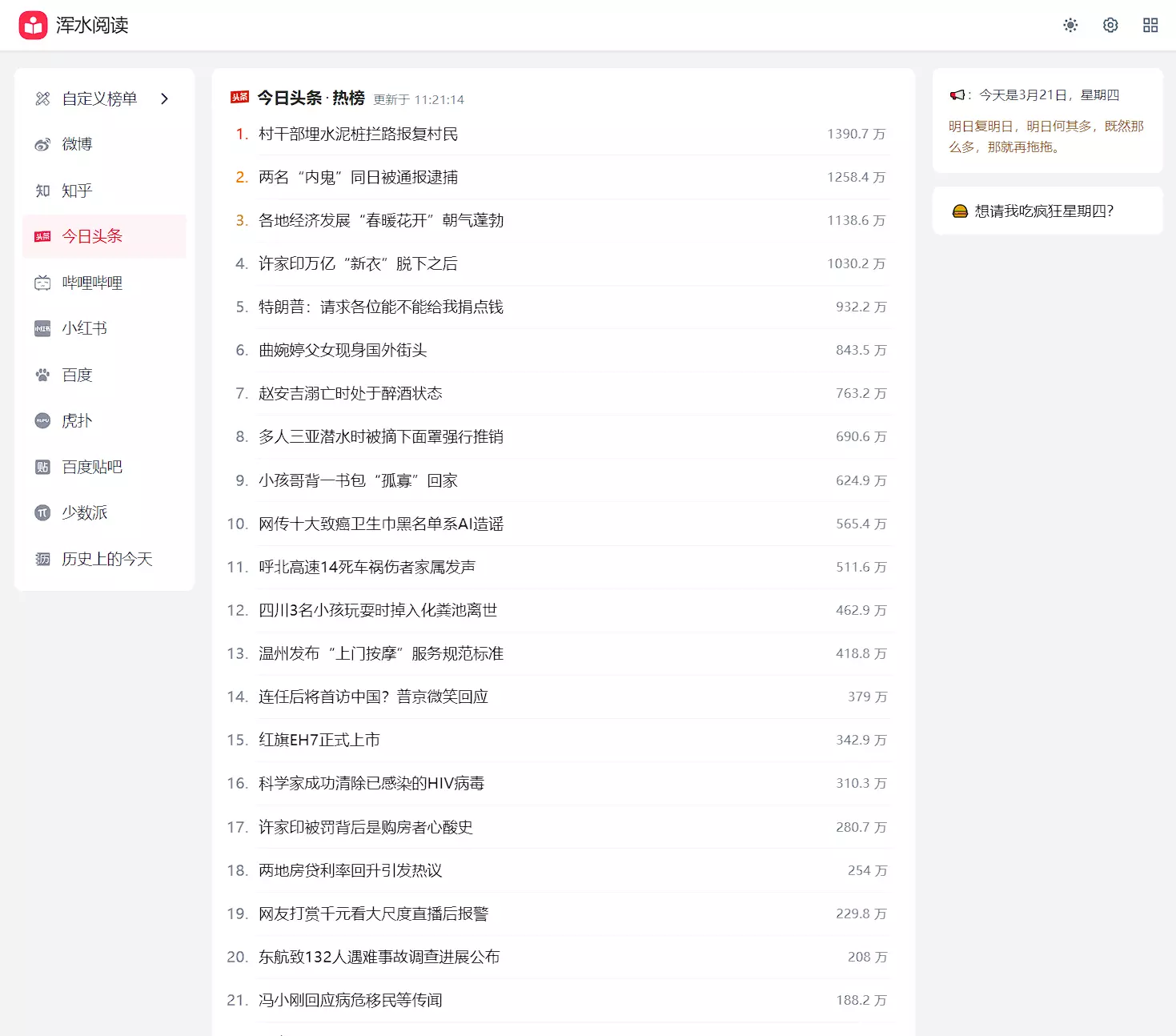Go to 百度 paw icon entry
This screenshot has height=1036, width=1176.
(42, 375)
